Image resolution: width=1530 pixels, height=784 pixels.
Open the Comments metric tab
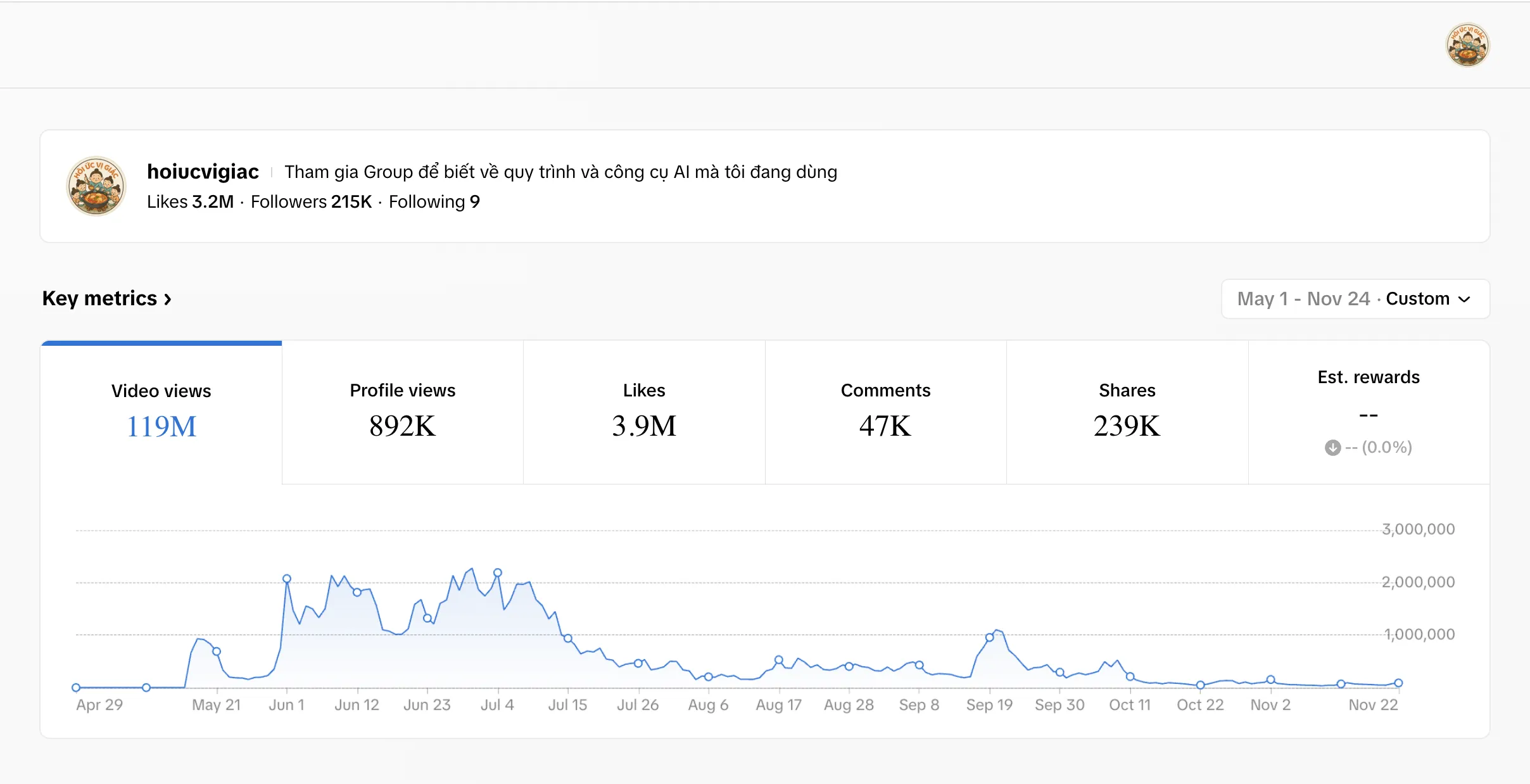click(885, 412)
